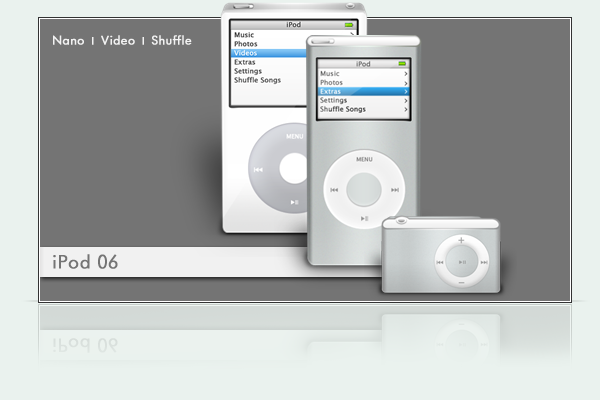Tap volume up plus on iPod Shuffle

coord(461,240)
